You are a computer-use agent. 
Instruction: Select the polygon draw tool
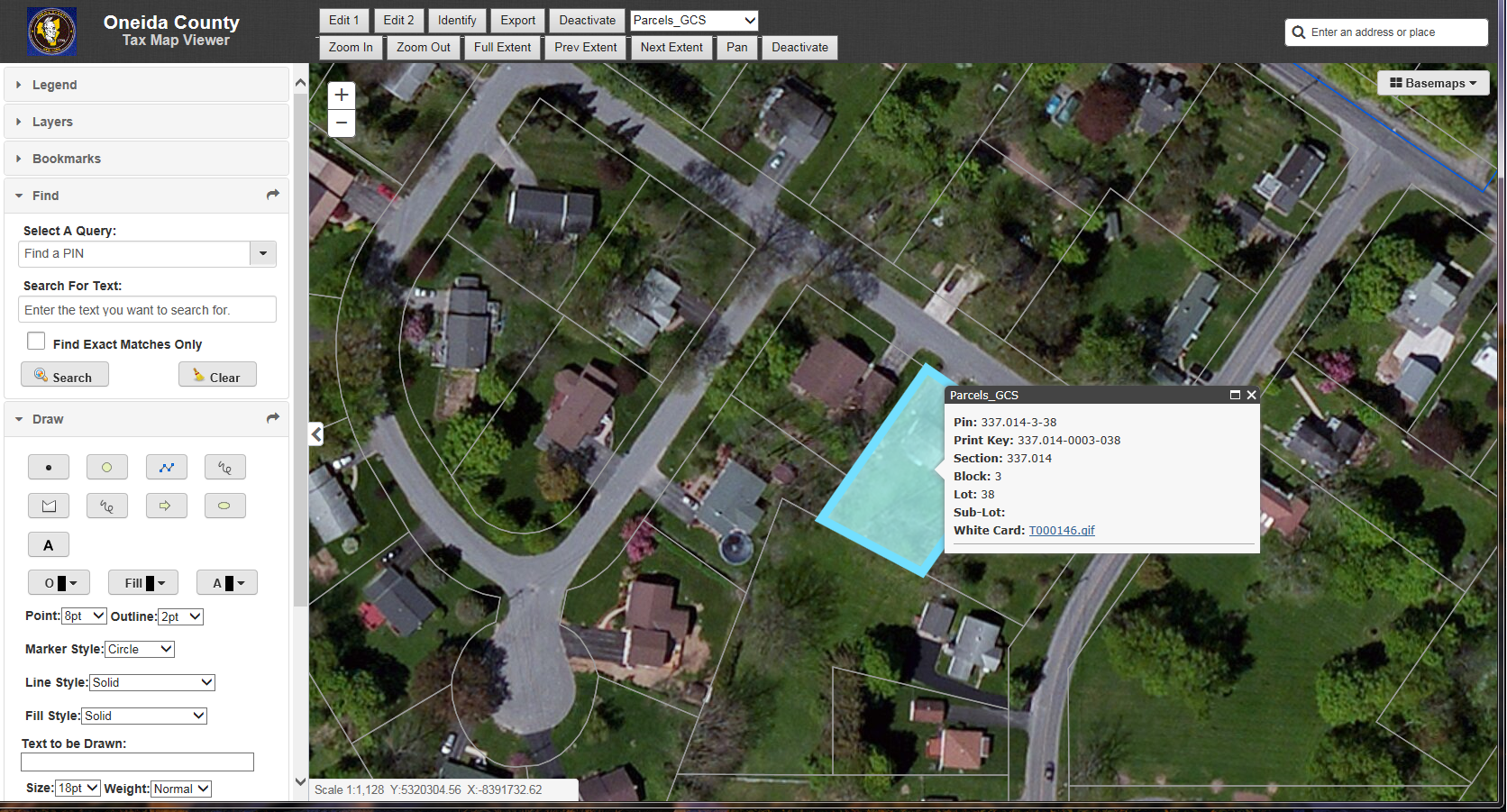[49, 506]
